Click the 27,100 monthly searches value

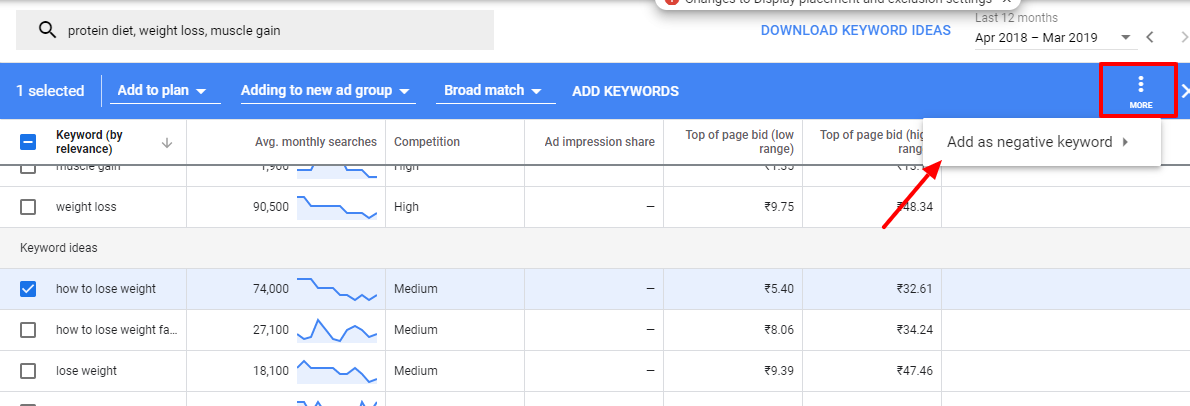(x=271, y=329)
